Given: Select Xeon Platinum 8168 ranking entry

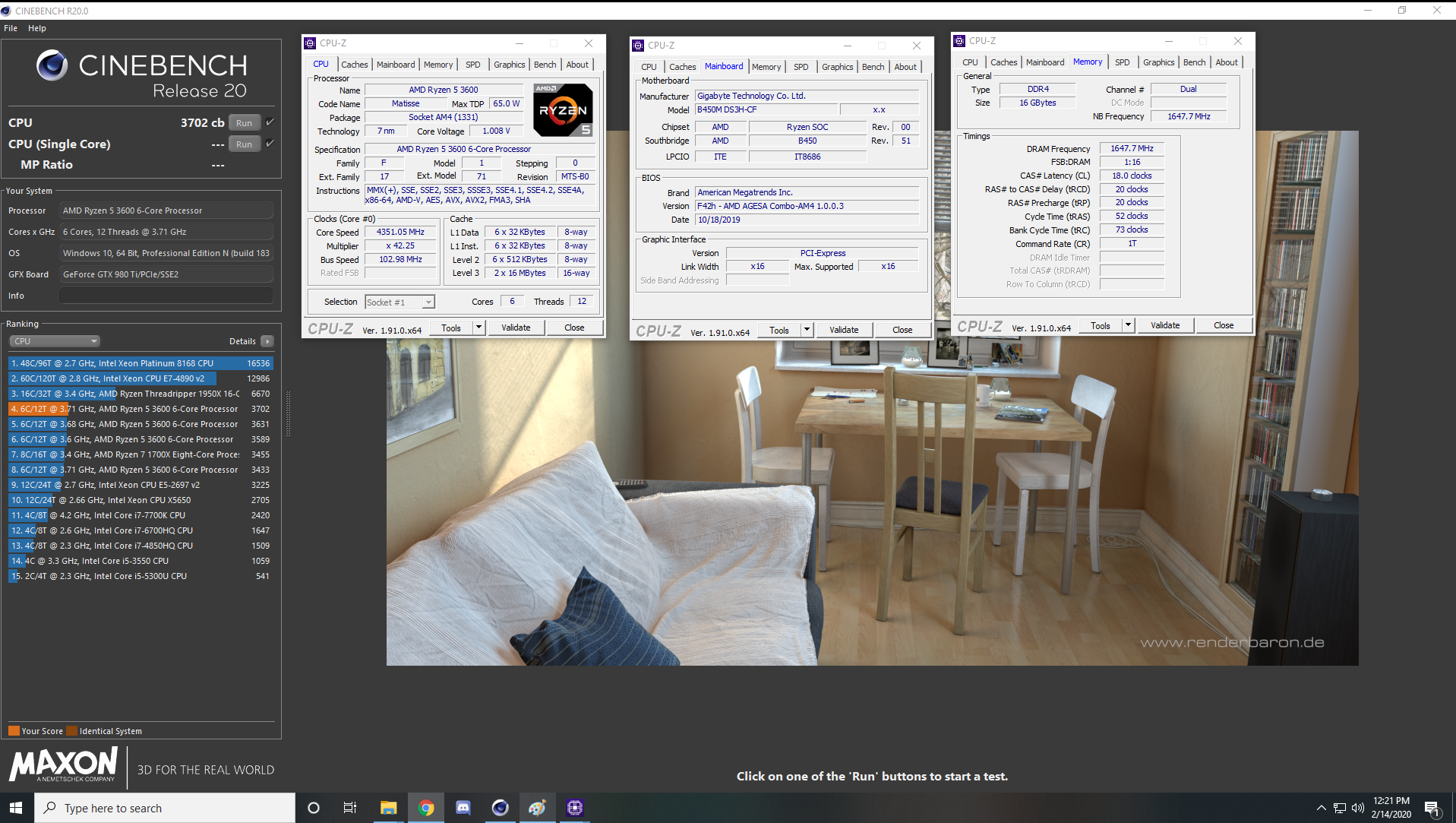Looking at the screenshot, I should (141, 363).
